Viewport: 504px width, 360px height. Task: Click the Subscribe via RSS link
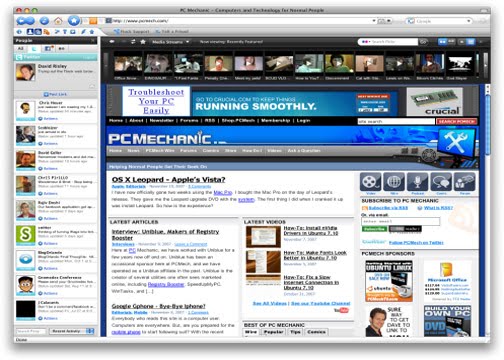click(388, 208)
